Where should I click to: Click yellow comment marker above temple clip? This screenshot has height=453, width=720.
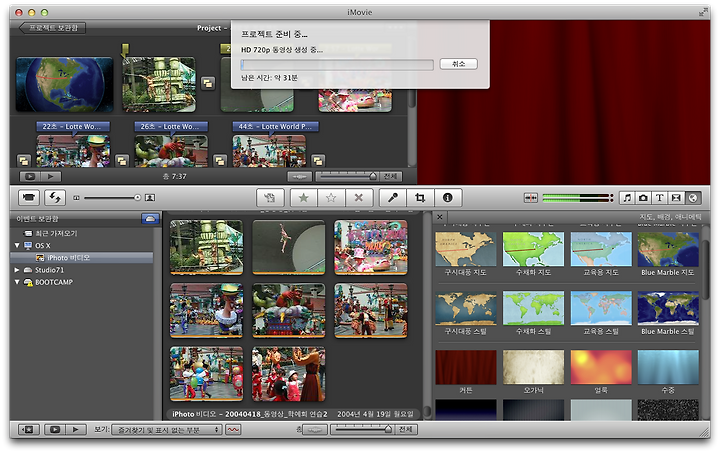coord(125,50)
